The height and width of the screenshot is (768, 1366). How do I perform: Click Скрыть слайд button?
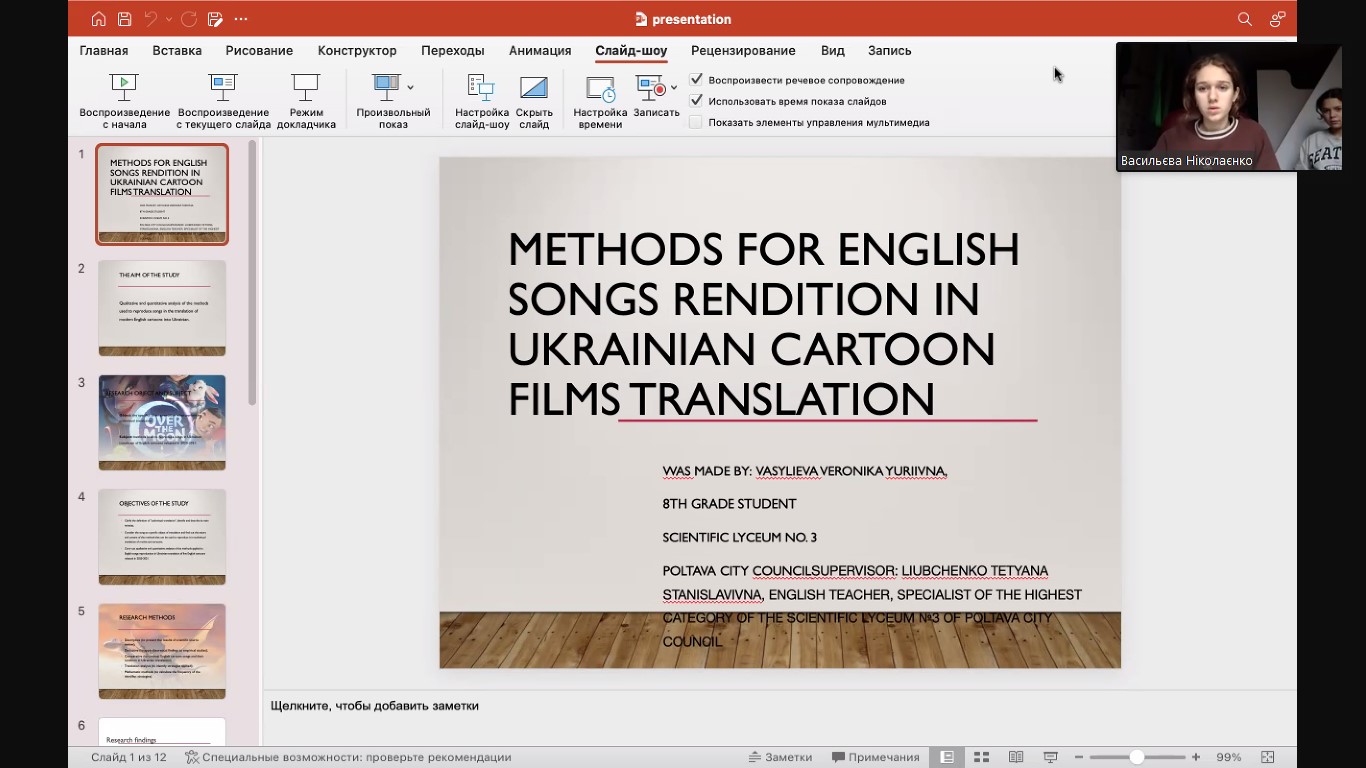pos(534,101)
